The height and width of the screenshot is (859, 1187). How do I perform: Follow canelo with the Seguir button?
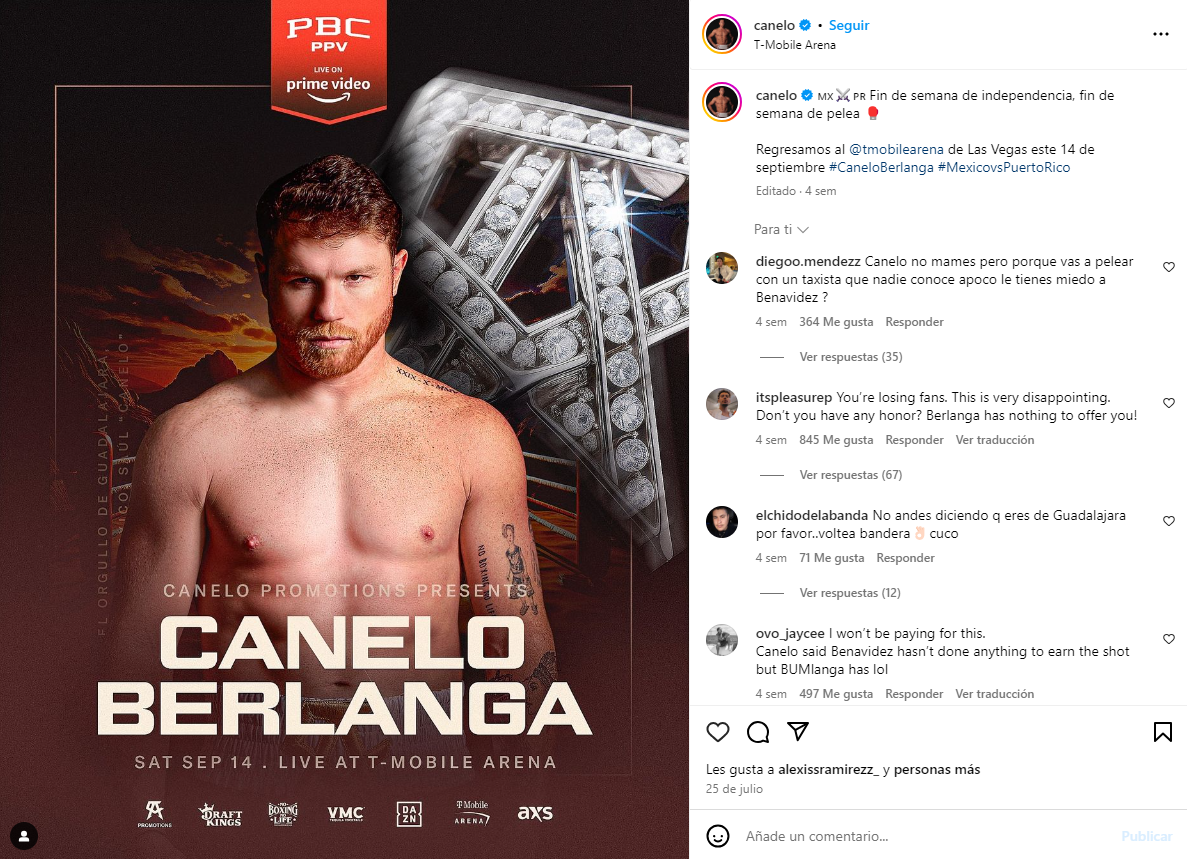click(849, 25)
